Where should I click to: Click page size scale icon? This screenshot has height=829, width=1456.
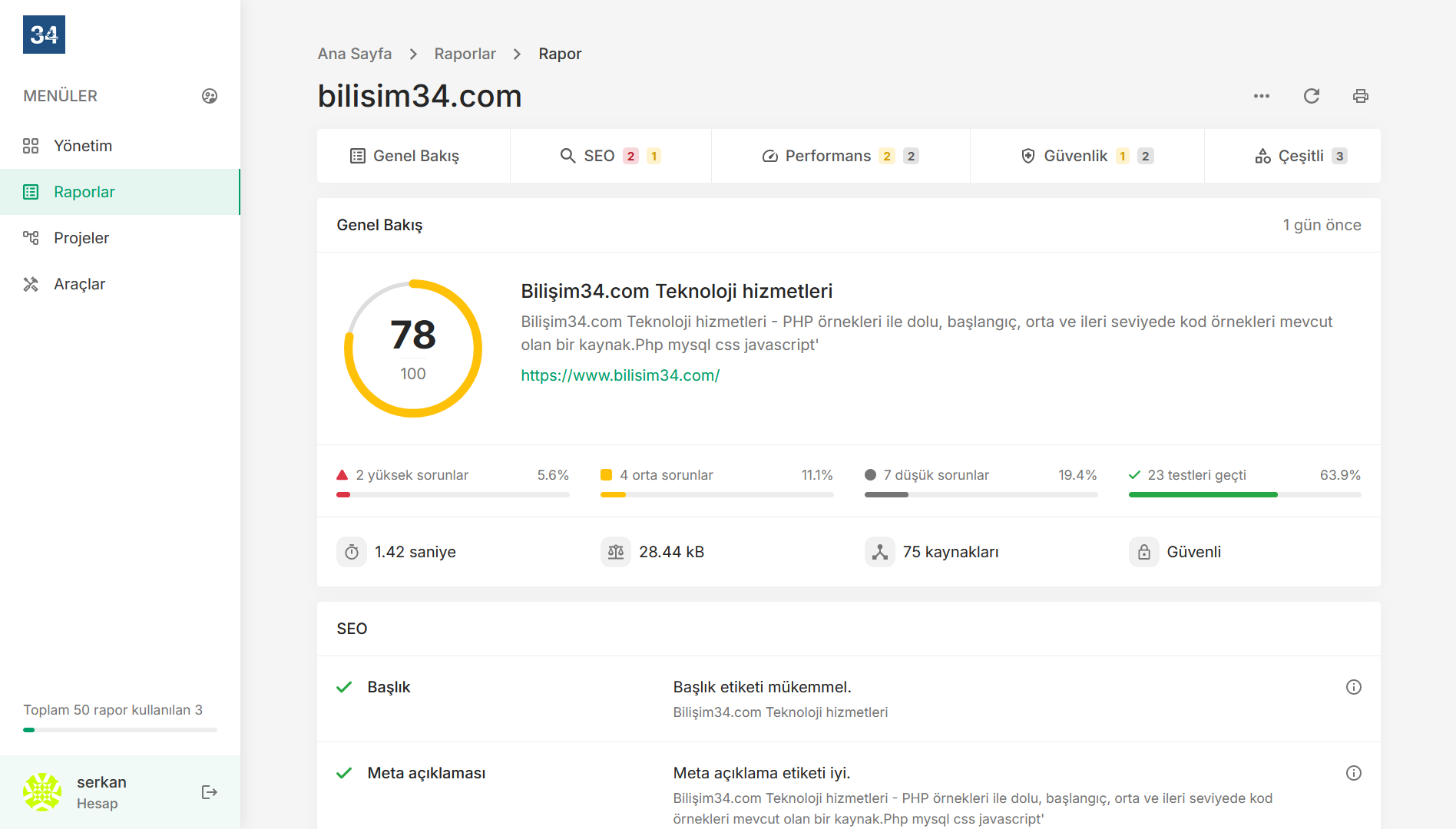[x=616, y=552]
